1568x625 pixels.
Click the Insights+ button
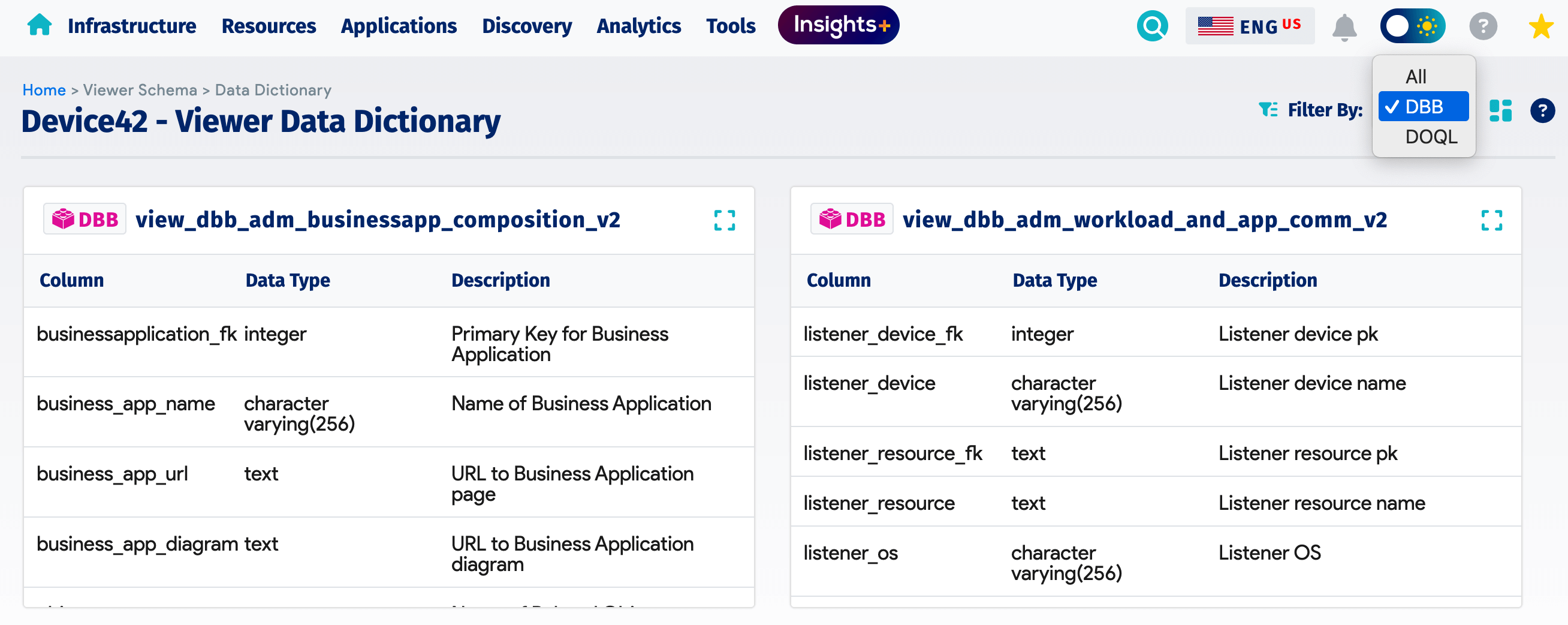point(838,25)
